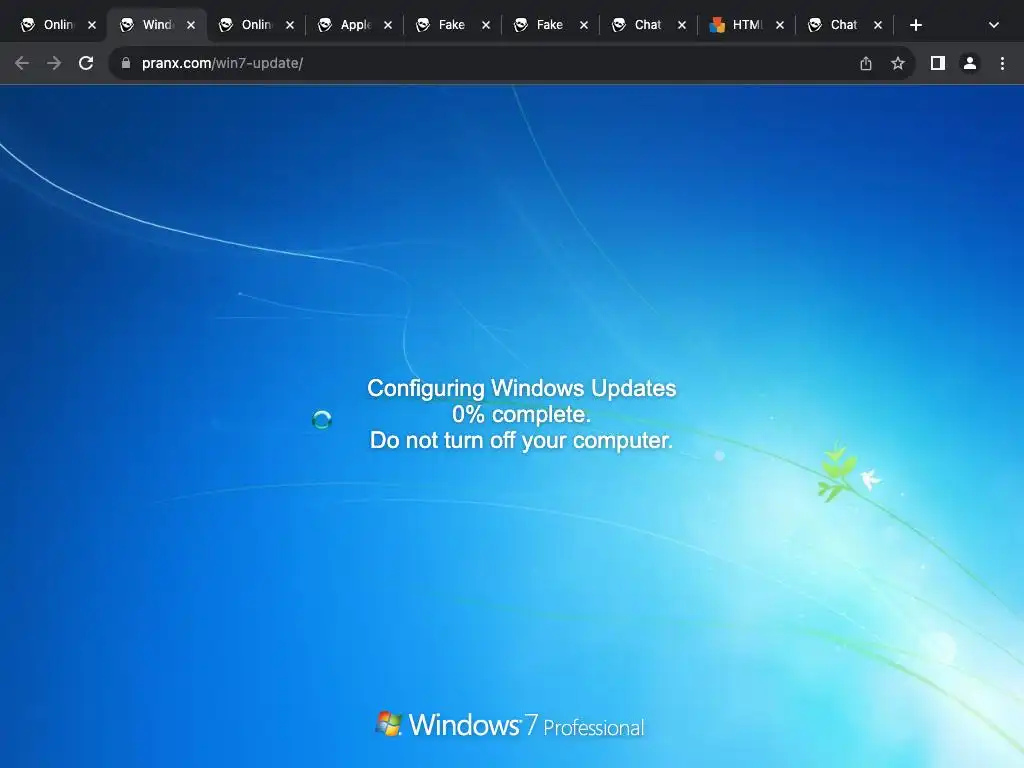The height and width of the screenshot is (768, 1024).
Task: Close the last Chat tab
Action: [x=878, y=25]
